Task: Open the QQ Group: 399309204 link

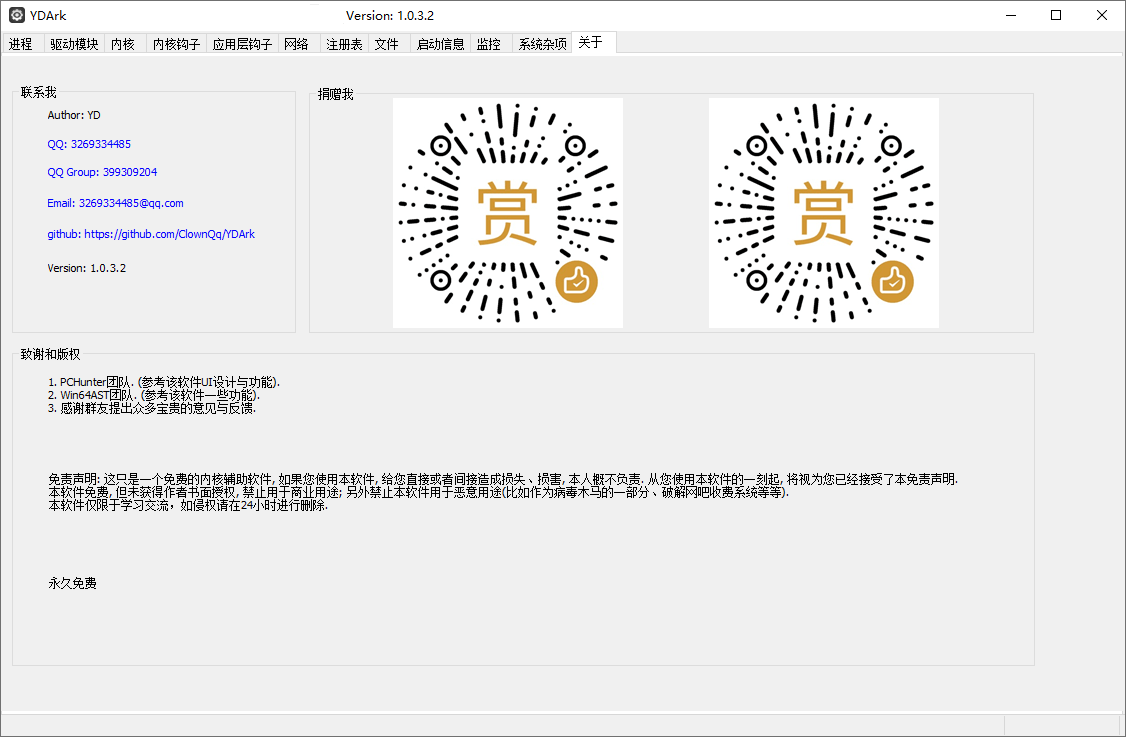Action: coord(102,172)
